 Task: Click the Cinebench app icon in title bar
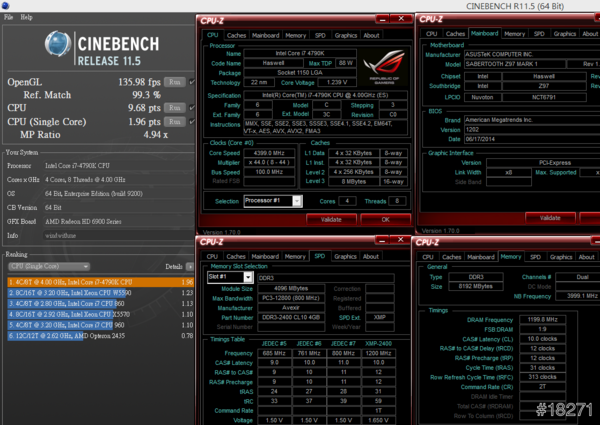point(5,5)
